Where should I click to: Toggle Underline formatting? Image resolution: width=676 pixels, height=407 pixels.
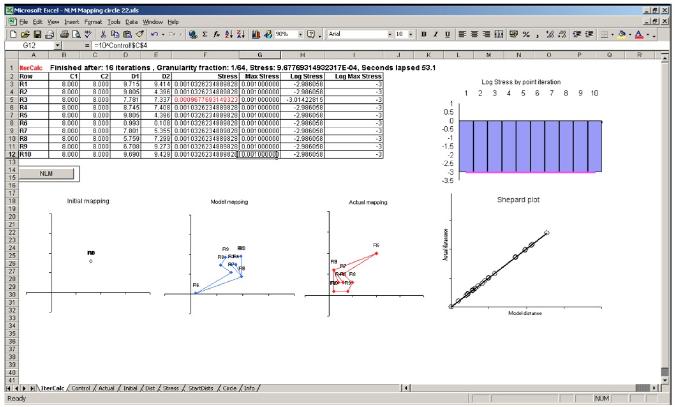pyautogui.click(x=449, y=34)
